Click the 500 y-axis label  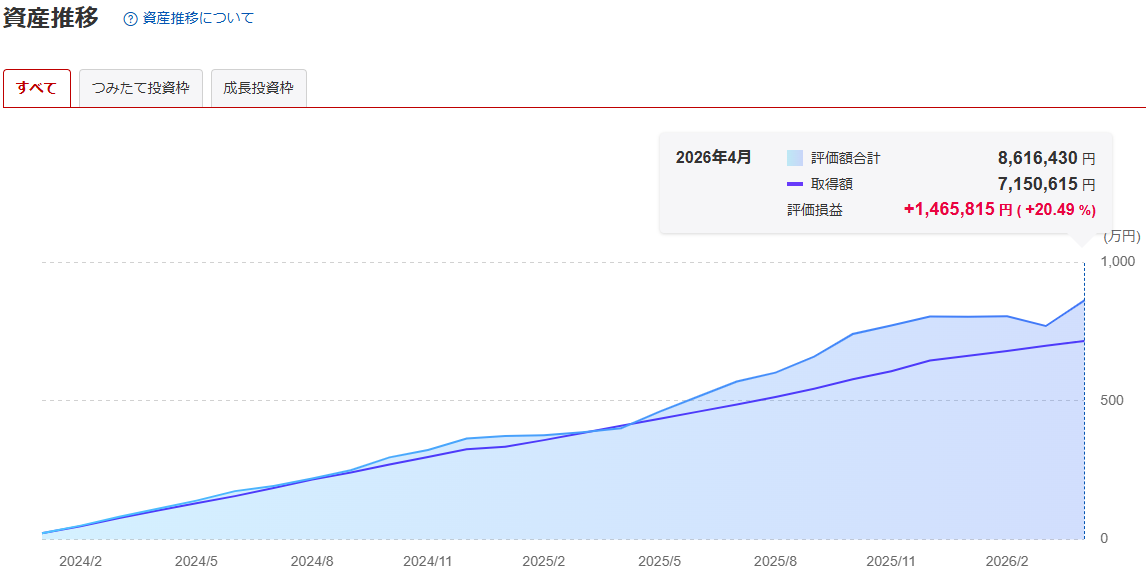click(1112, 401)
